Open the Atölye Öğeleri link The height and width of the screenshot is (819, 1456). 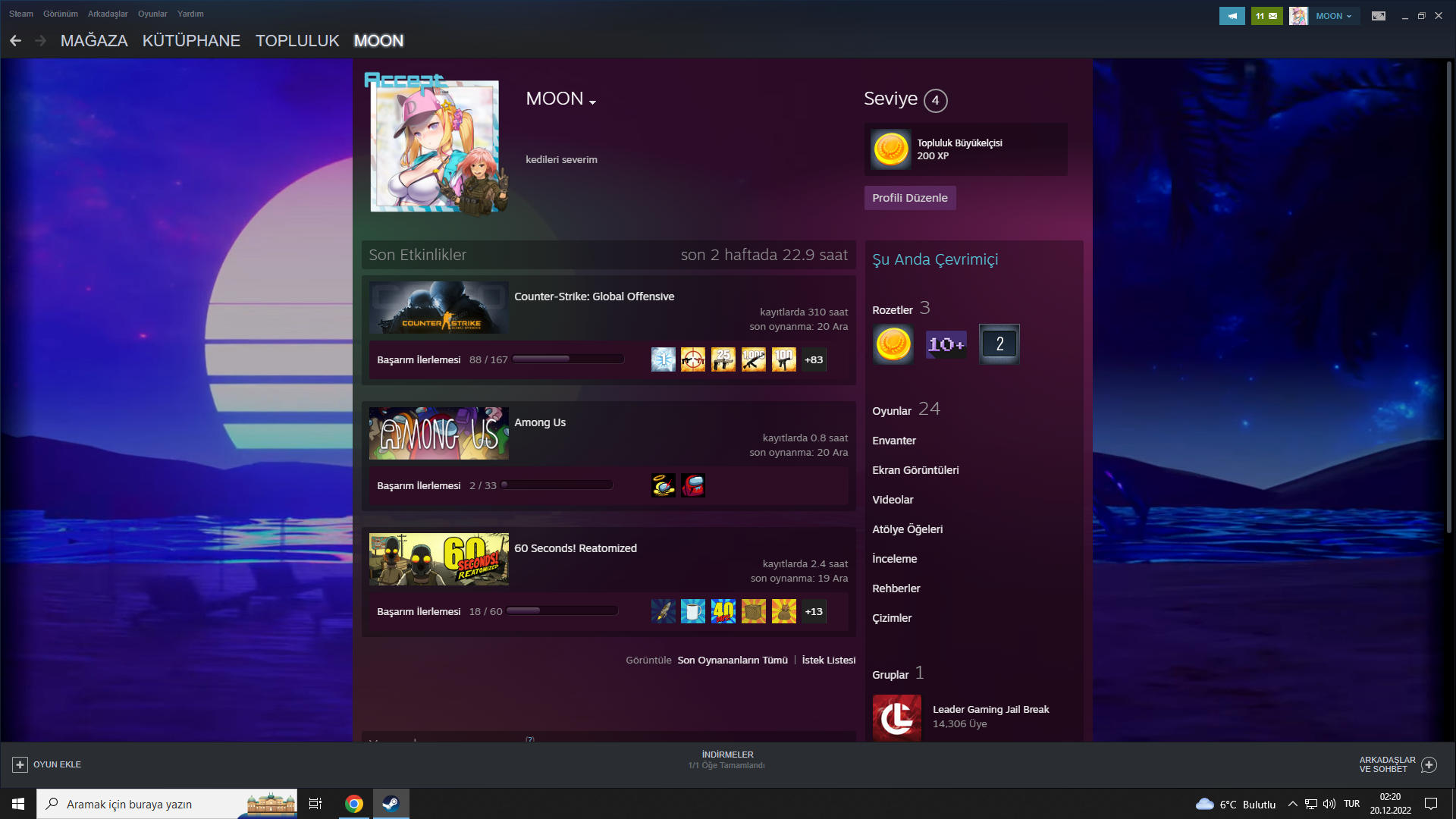(x=908, y=529)
